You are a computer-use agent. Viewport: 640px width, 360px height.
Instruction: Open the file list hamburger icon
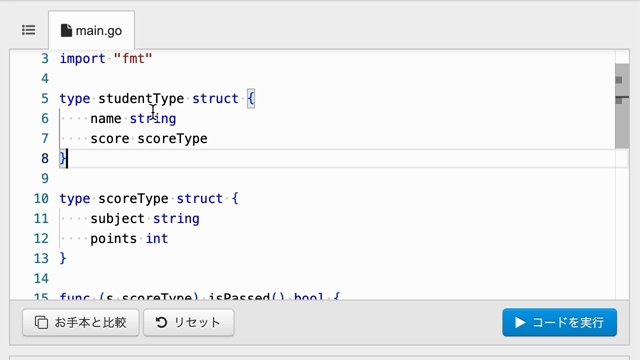tap(29, 30)
